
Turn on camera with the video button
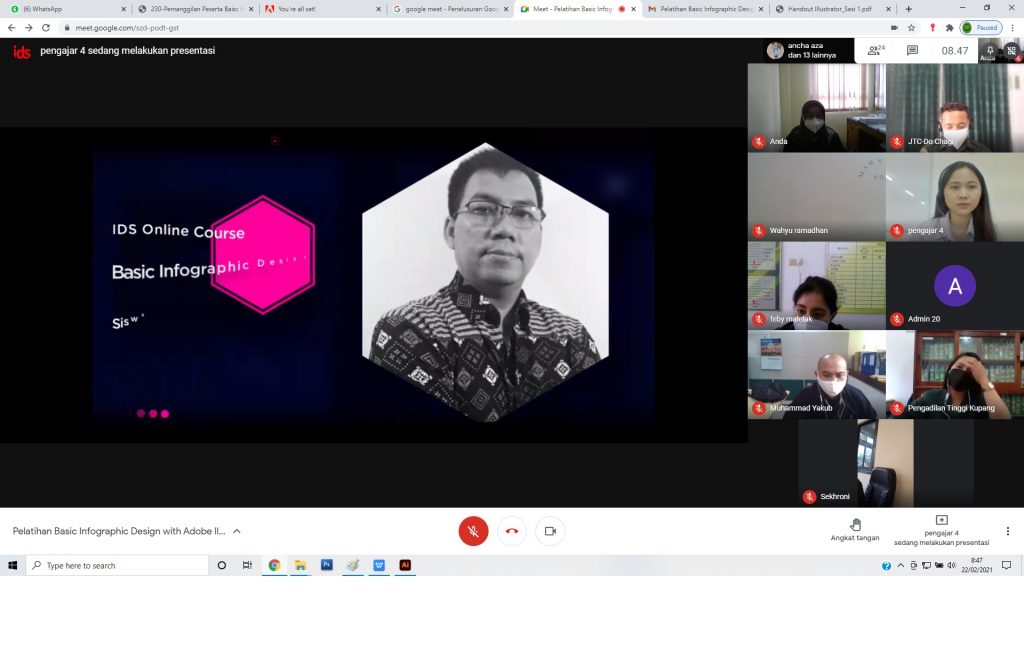[x=550, y=531]
